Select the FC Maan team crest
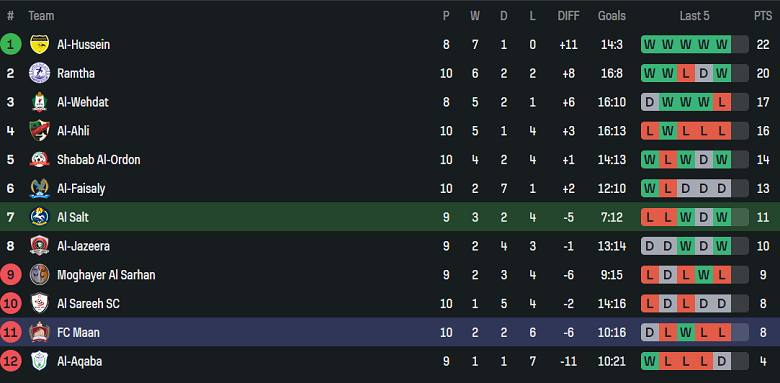Screen dimensions: 780x383 tap(39, 332)
